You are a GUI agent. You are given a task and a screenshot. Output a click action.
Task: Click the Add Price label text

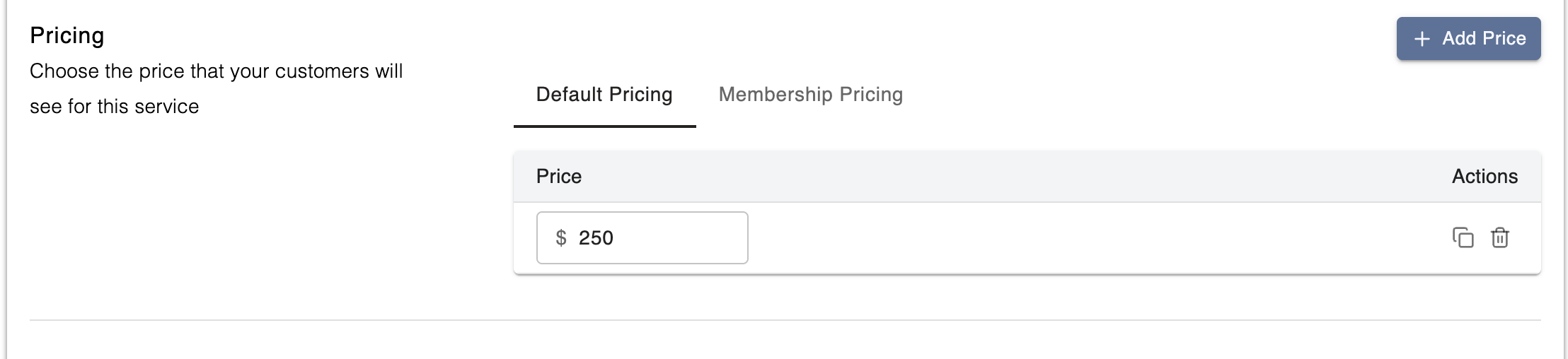pyautogui.click(x=1484, y=39)
